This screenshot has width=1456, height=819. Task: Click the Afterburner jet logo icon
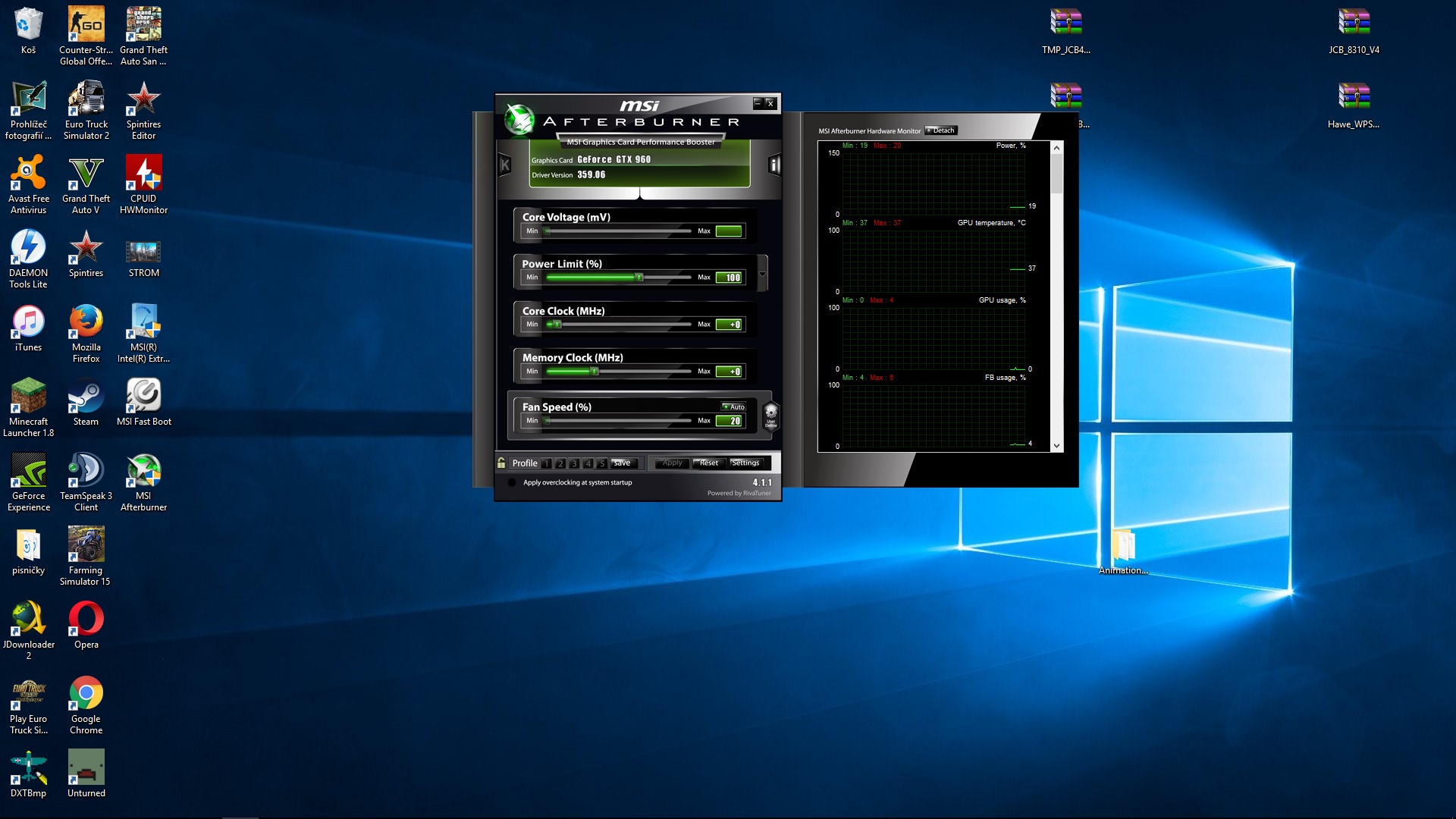519,119
